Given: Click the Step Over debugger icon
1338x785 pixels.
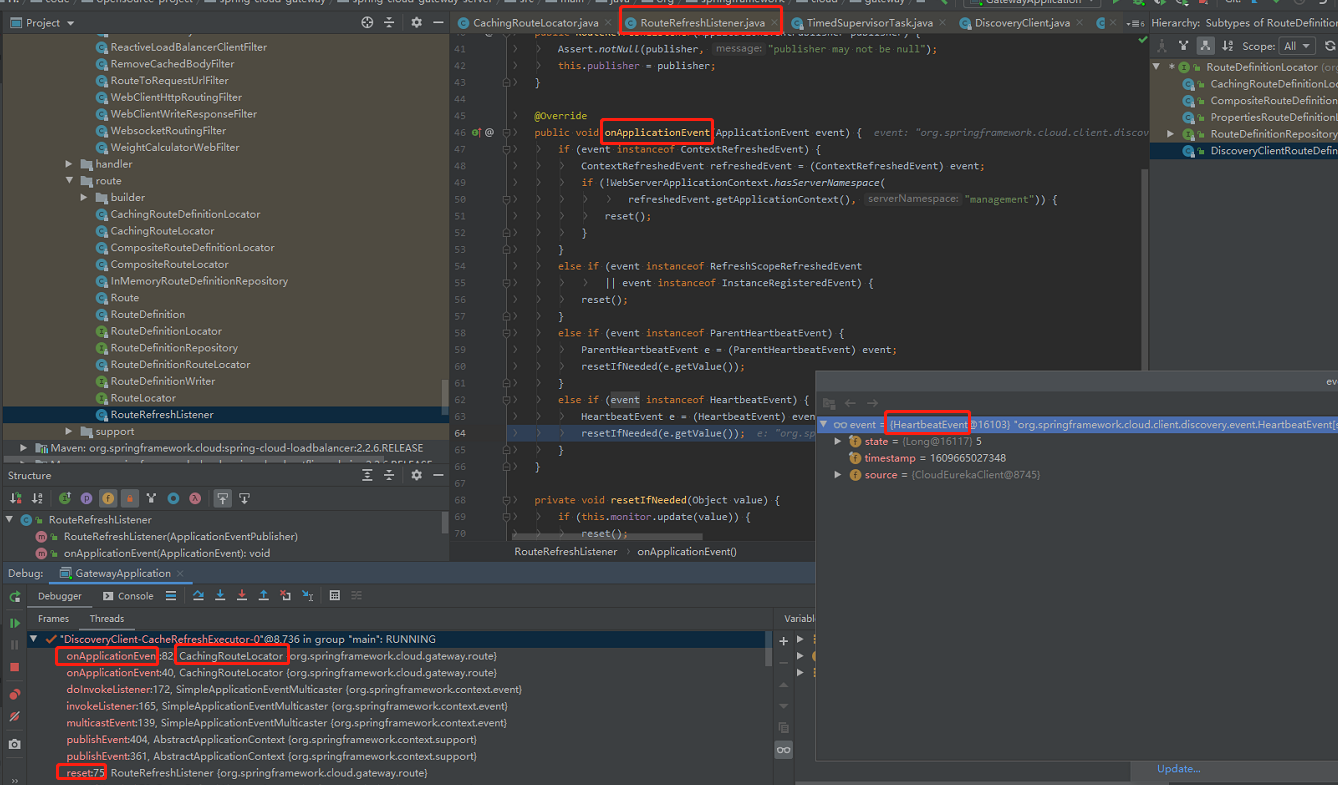Looking at the screenshot, I should pyautogui.click(x=198, y=596).
